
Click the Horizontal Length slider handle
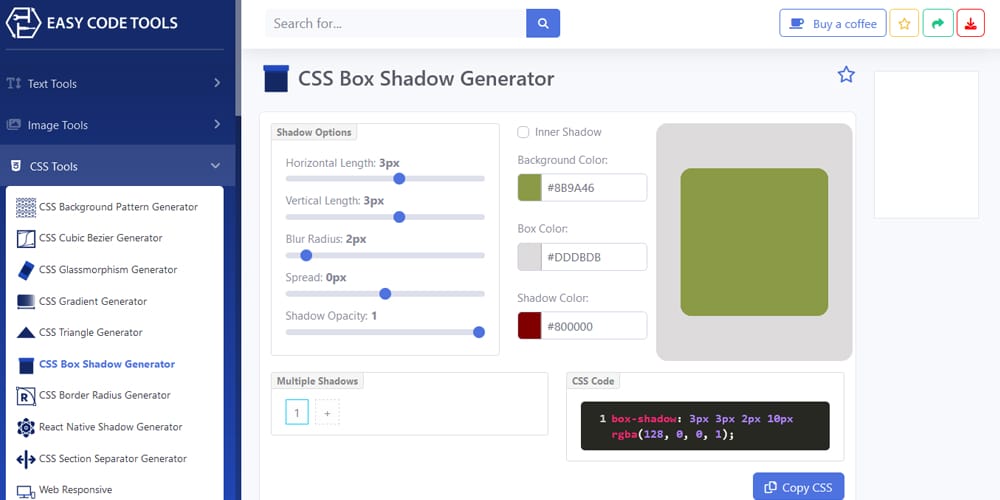[399, 179]
